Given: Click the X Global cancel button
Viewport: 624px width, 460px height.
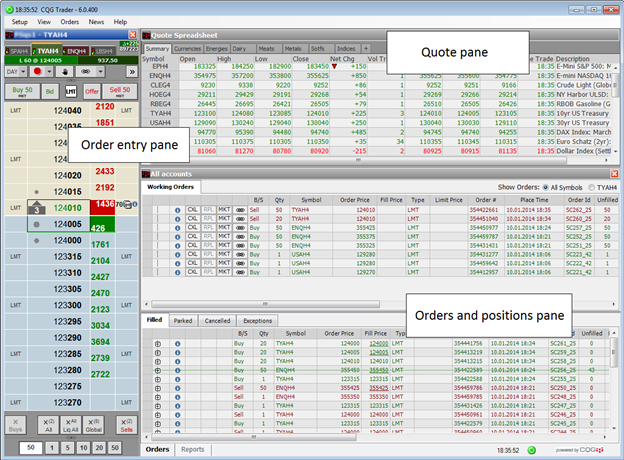Looking at the screenshot, I should [x=94, y=425].
